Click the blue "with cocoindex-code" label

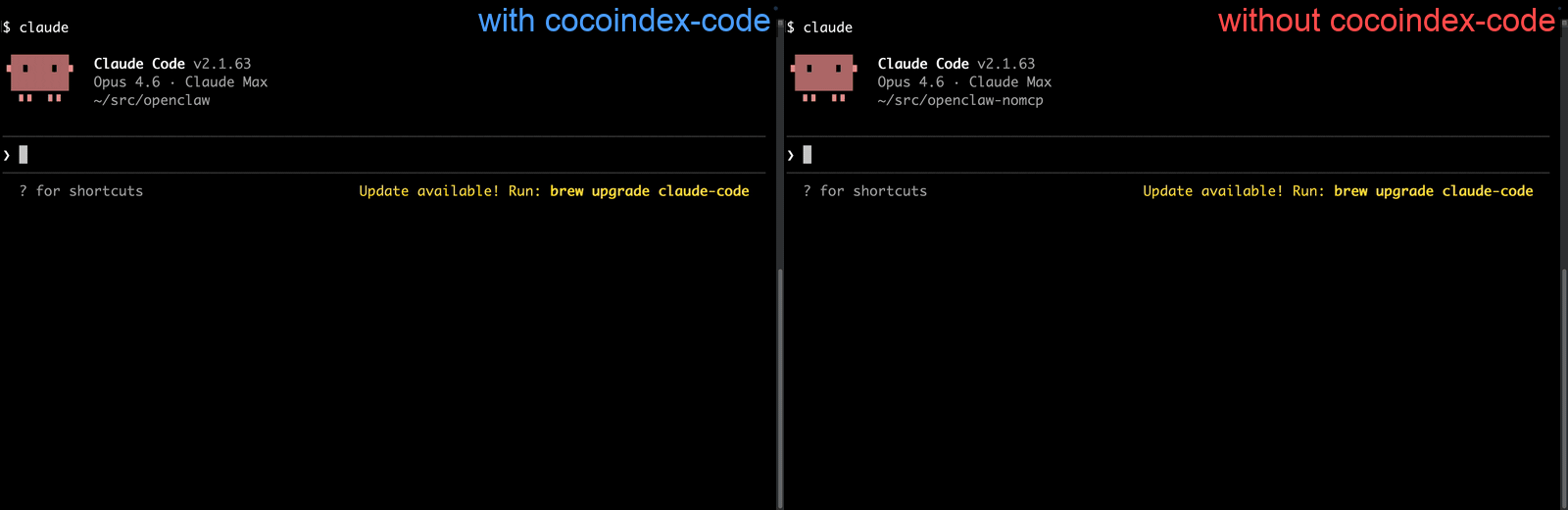click(x=623, y=21)
